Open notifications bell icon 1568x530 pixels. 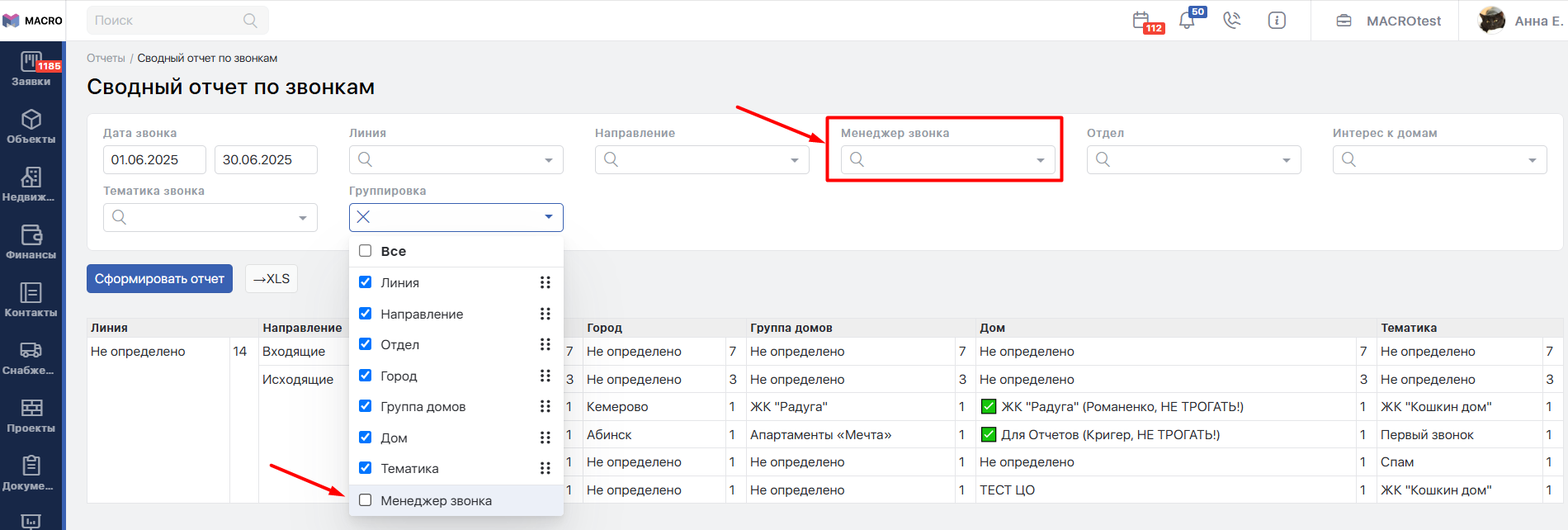coord(1188,21)
